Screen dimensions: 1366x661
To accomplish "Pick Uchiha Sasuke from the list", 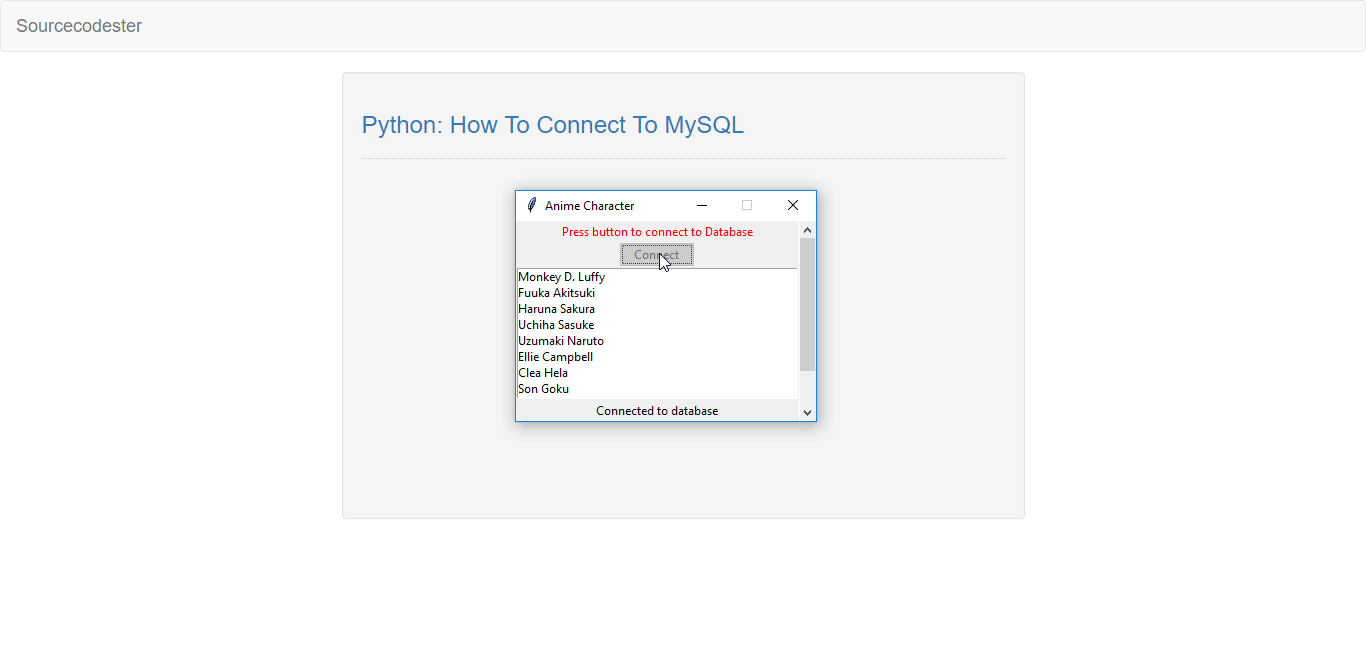I will [x=556, y=325].
